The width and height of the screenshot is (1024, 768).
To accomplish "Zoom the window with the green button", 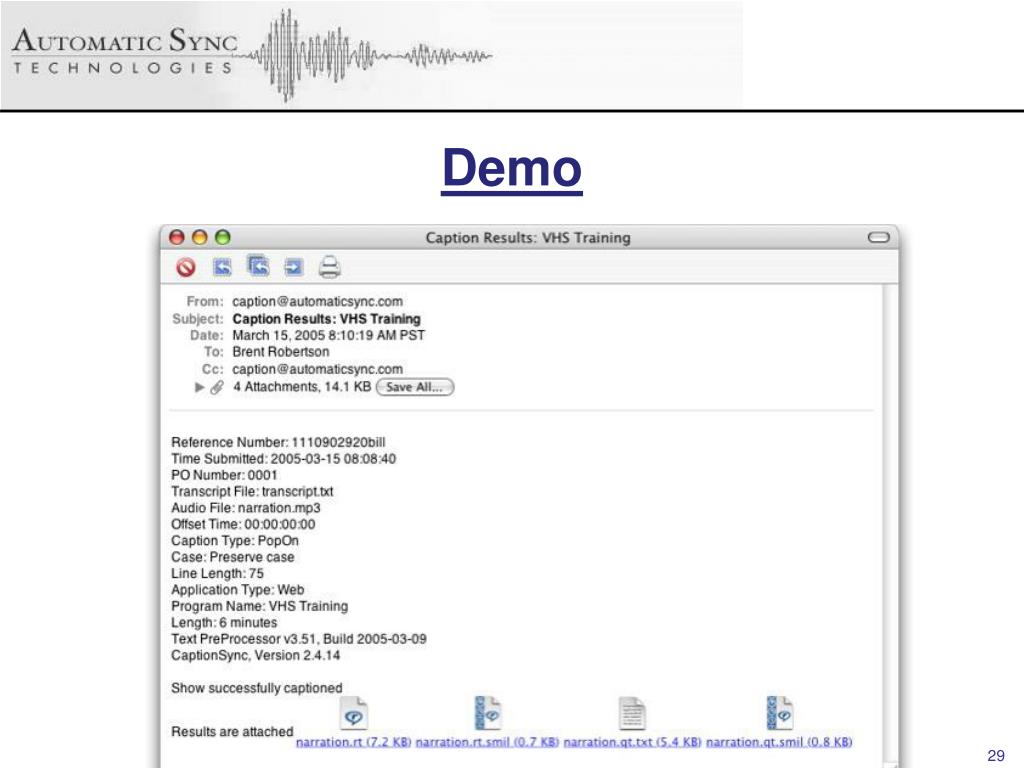I will pyautogui.click(x=223, y=237).
